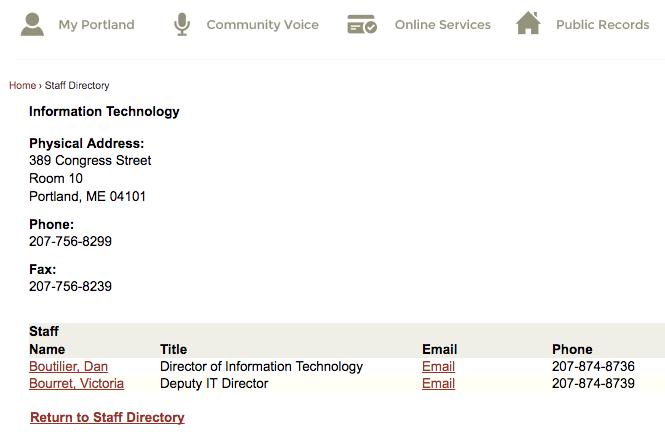Click the My Portland person icon
Viewport: 665px width, 435px height.
click(32, 24)
